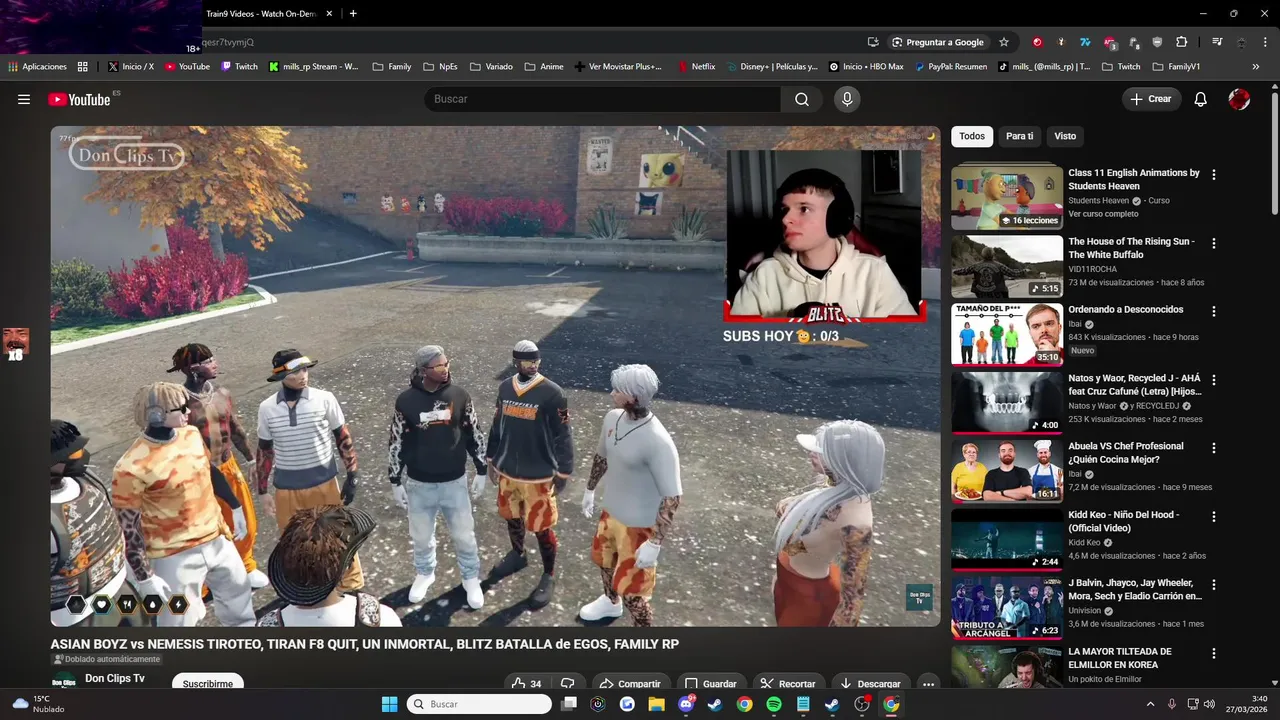Click the magnifier search button
The image size is (1280, 720).
coord(802,99)
